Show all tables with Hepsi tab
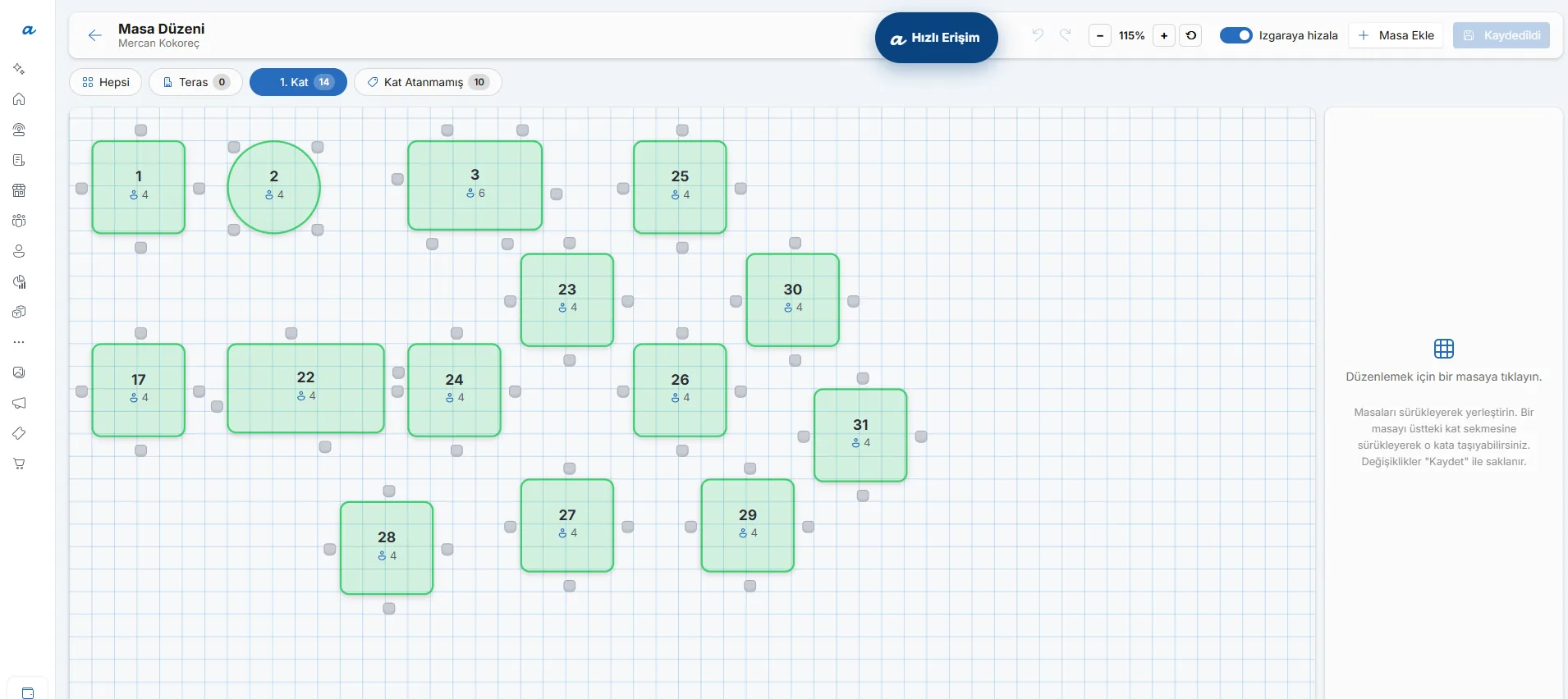 pos(106,82)
